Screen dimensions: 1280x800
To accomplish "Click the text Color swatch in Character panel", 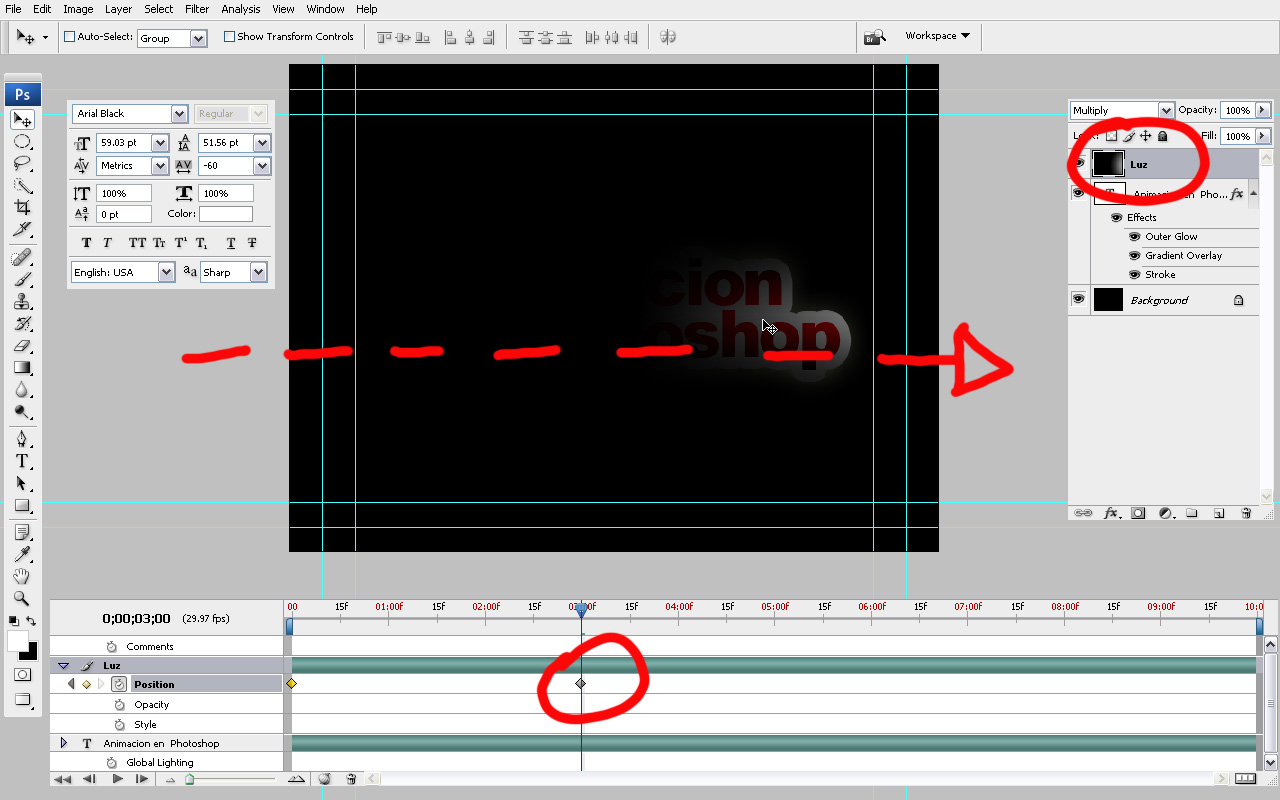I will (x=226, y=214).
